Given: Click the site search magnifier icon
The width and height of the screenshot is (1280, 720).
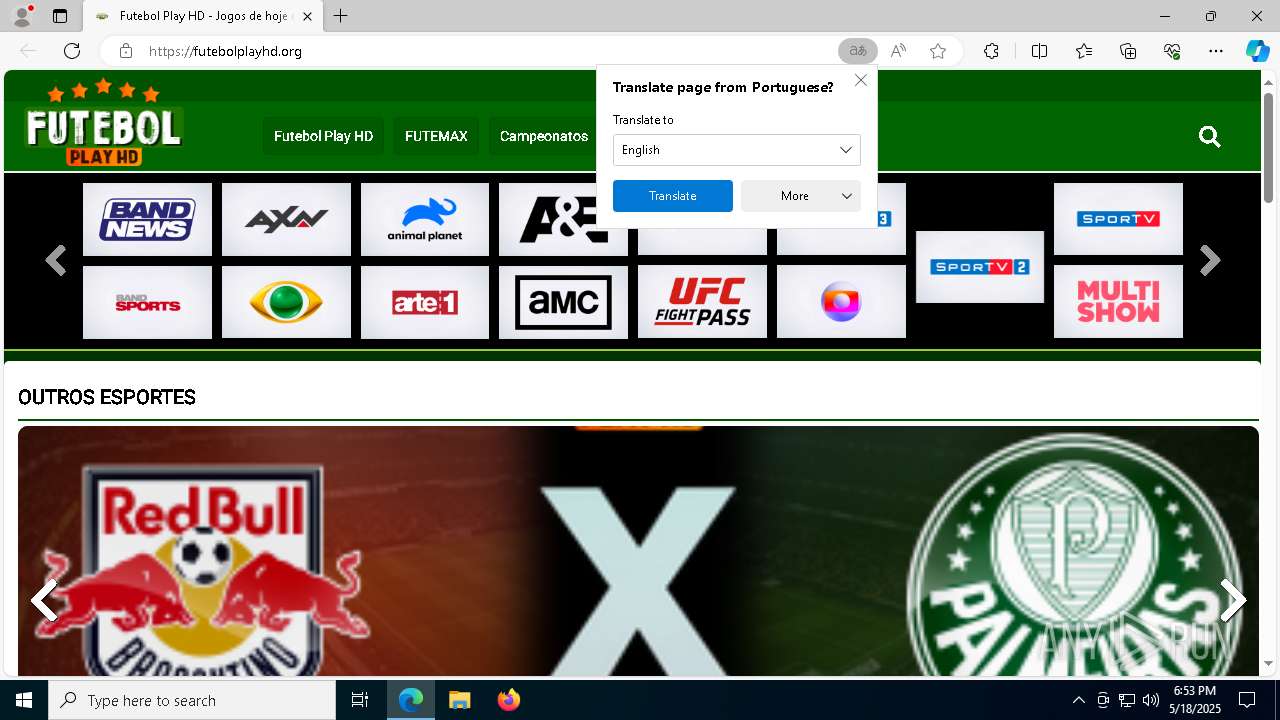Looking at the screenshot, I should [x=1210, y=137].
